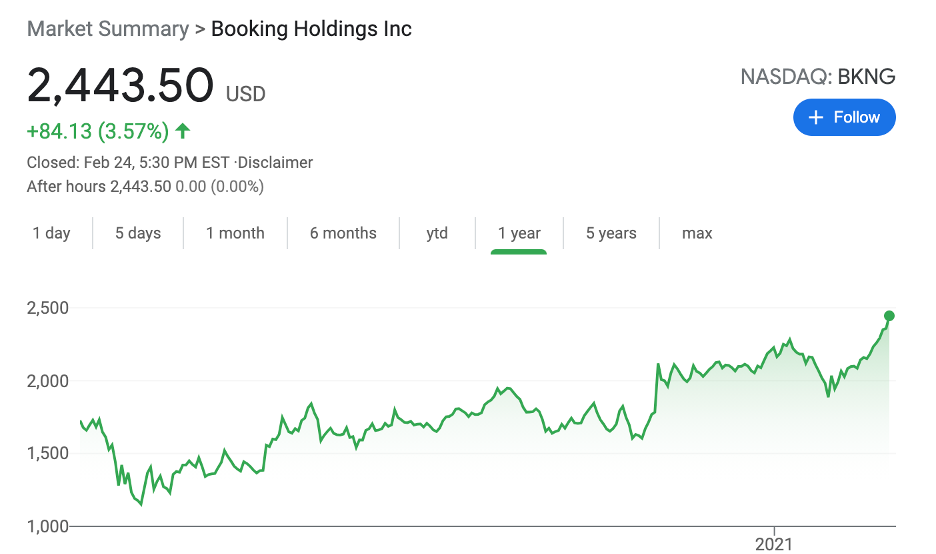Image resolution: width=936 pixels, height=554 pixels.
Task: Click the 2,443.50 price value
Action: pos(120,85)
